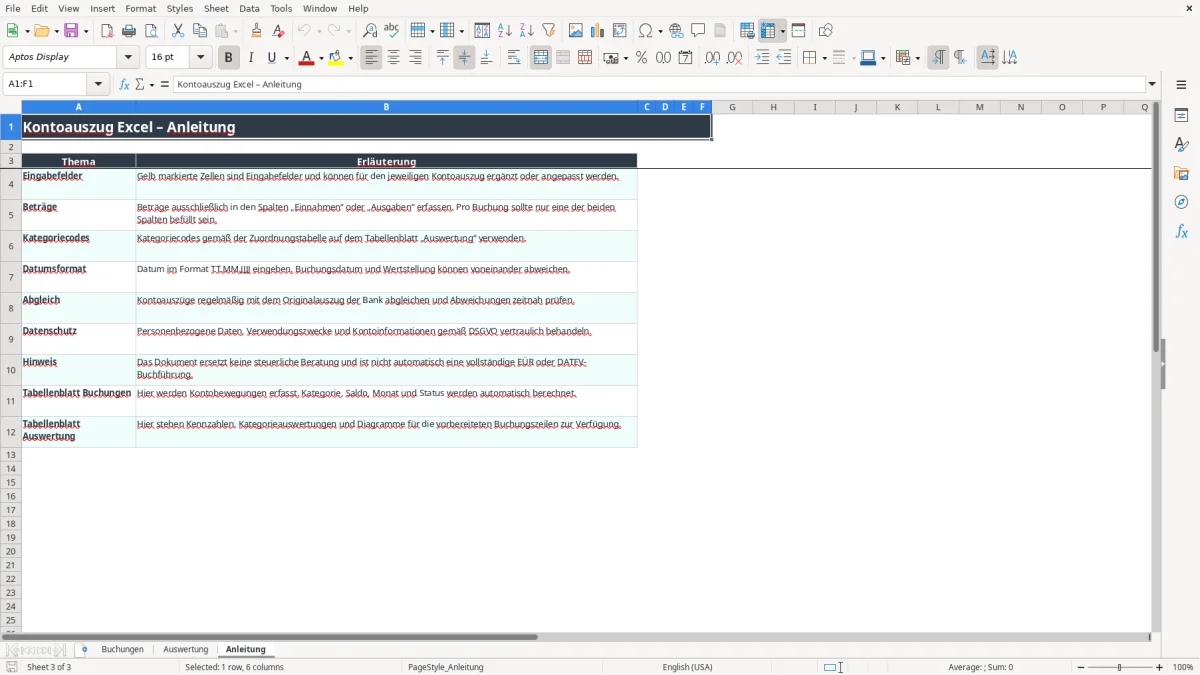Open the Function Wizard fx icon
This screenshot has height=675, width=1200.
tap(124, 85)
